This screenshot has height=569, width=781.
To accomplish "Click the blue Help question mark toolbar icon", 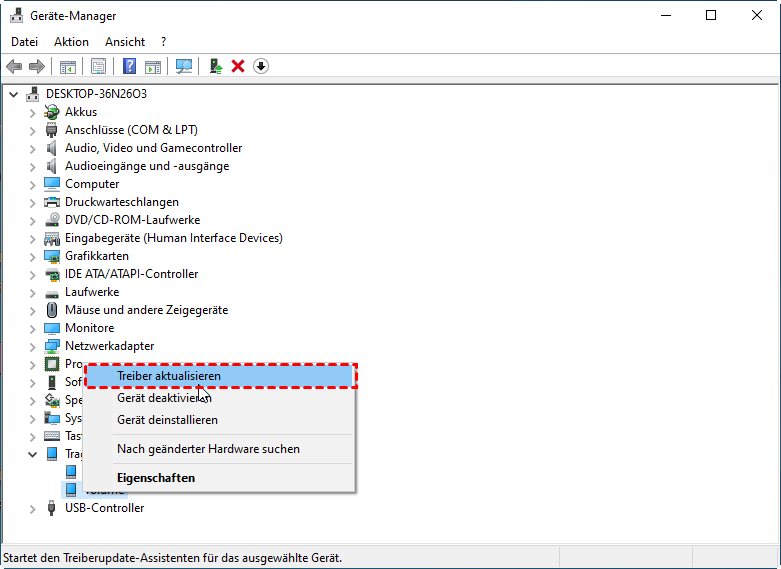I will pos(130,66).
